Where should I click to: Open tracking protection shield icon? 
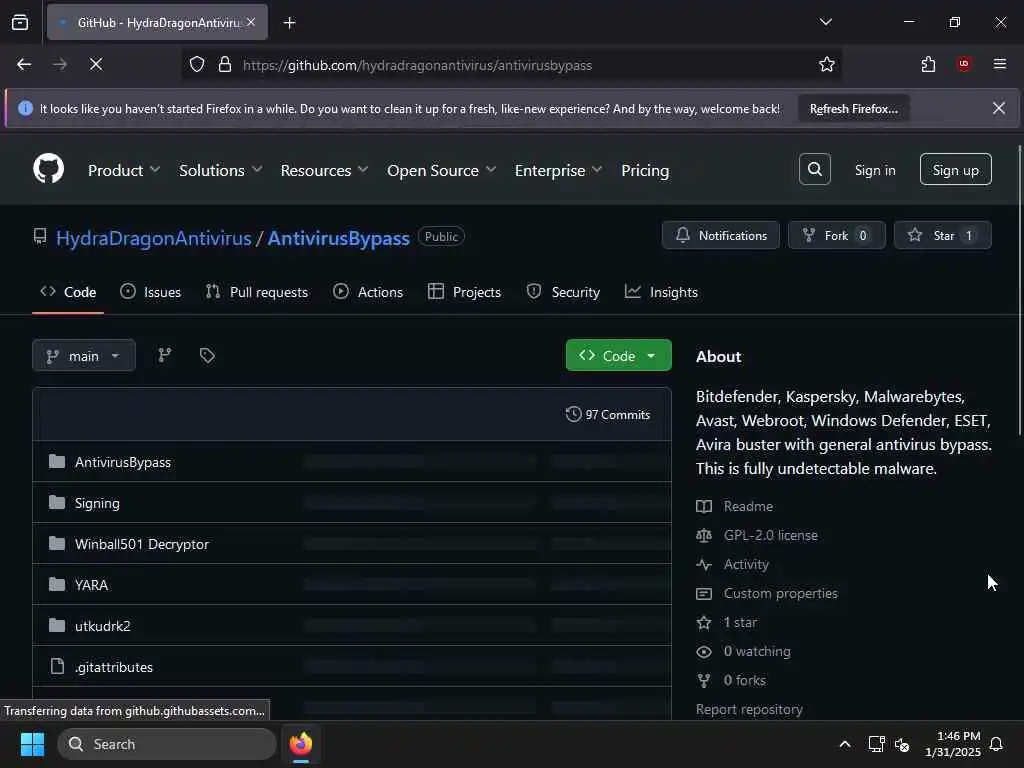[x=197, y=64]
